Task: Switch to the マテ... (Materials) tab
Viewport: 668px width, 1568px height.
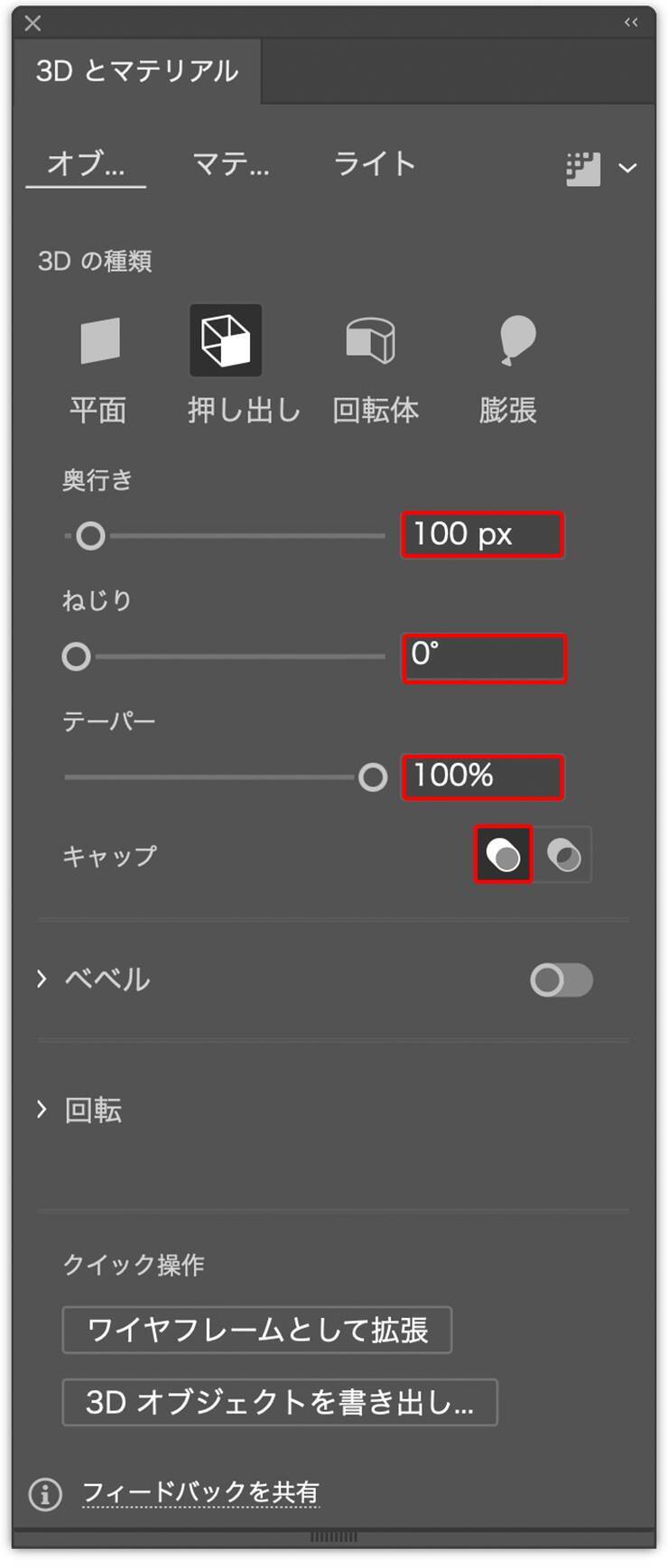Action: click(231, 164)
